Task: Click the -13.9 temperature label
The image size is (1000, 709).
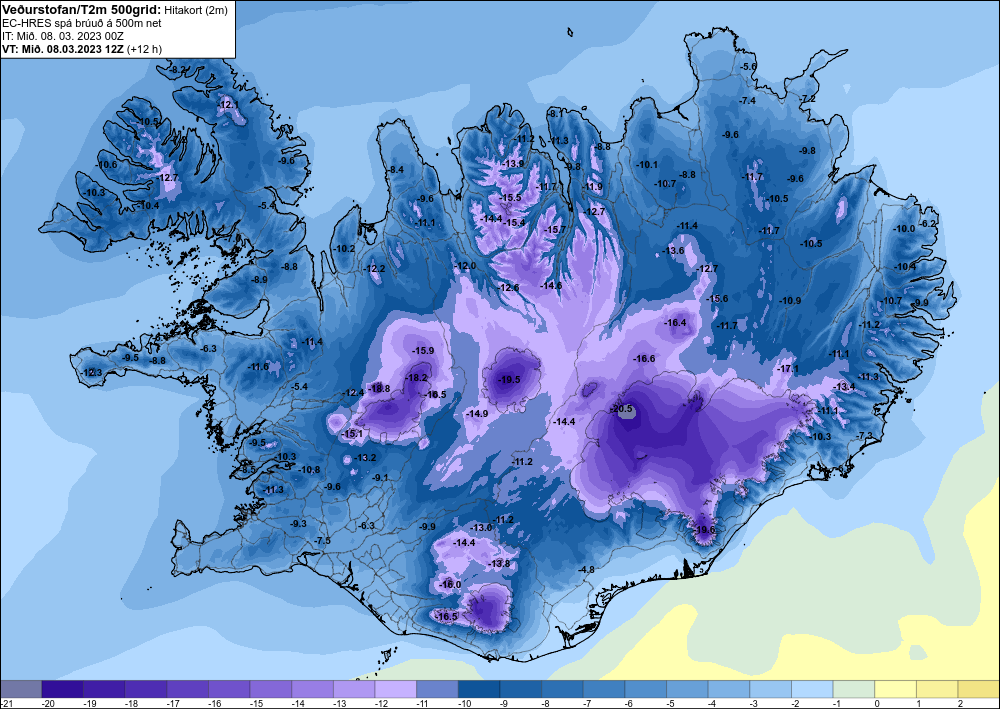Action: click(x=513, y=164)
